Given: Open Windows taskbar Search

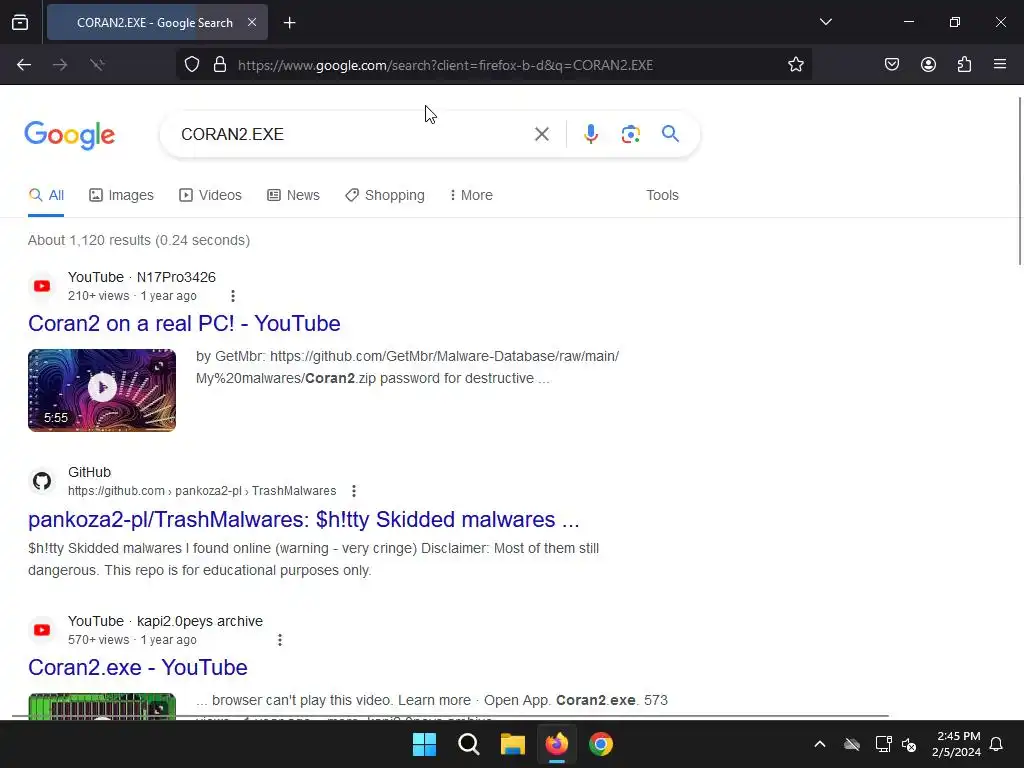Looking at the screenshot, I should (468, 744).
